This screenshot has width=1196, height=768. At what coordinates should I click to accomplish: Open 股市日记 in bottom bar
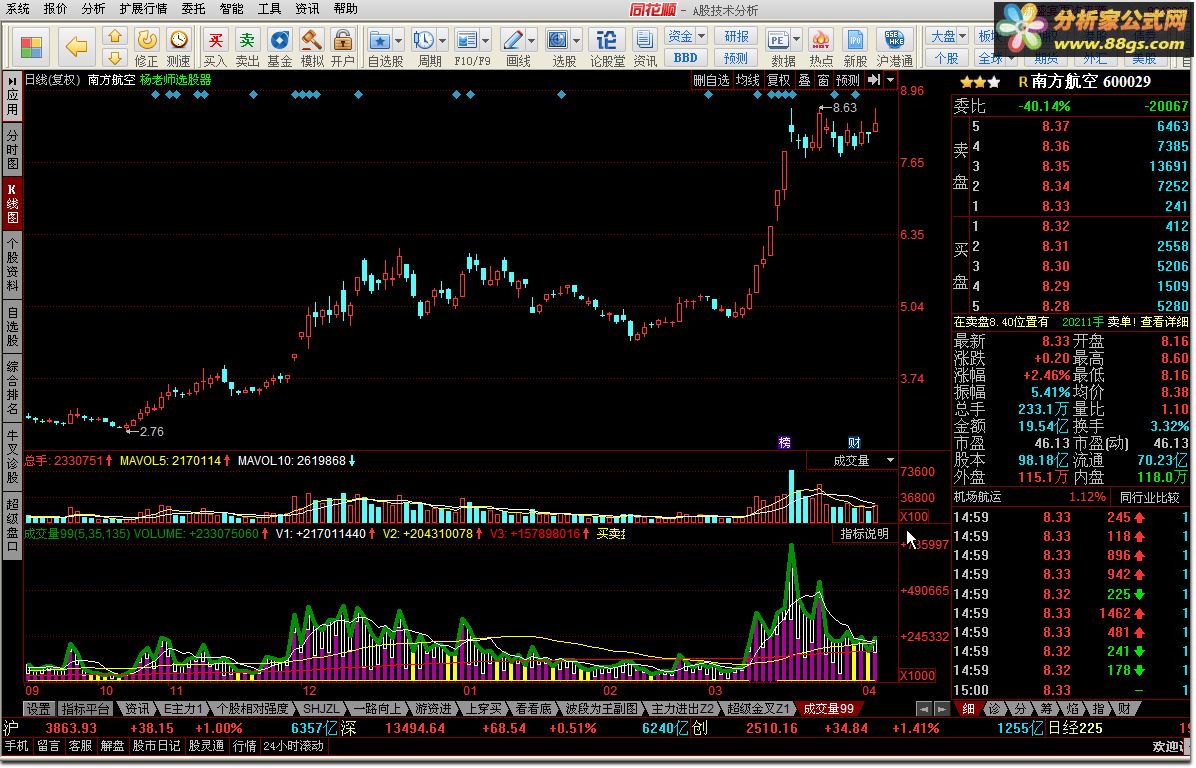[156, 746]
